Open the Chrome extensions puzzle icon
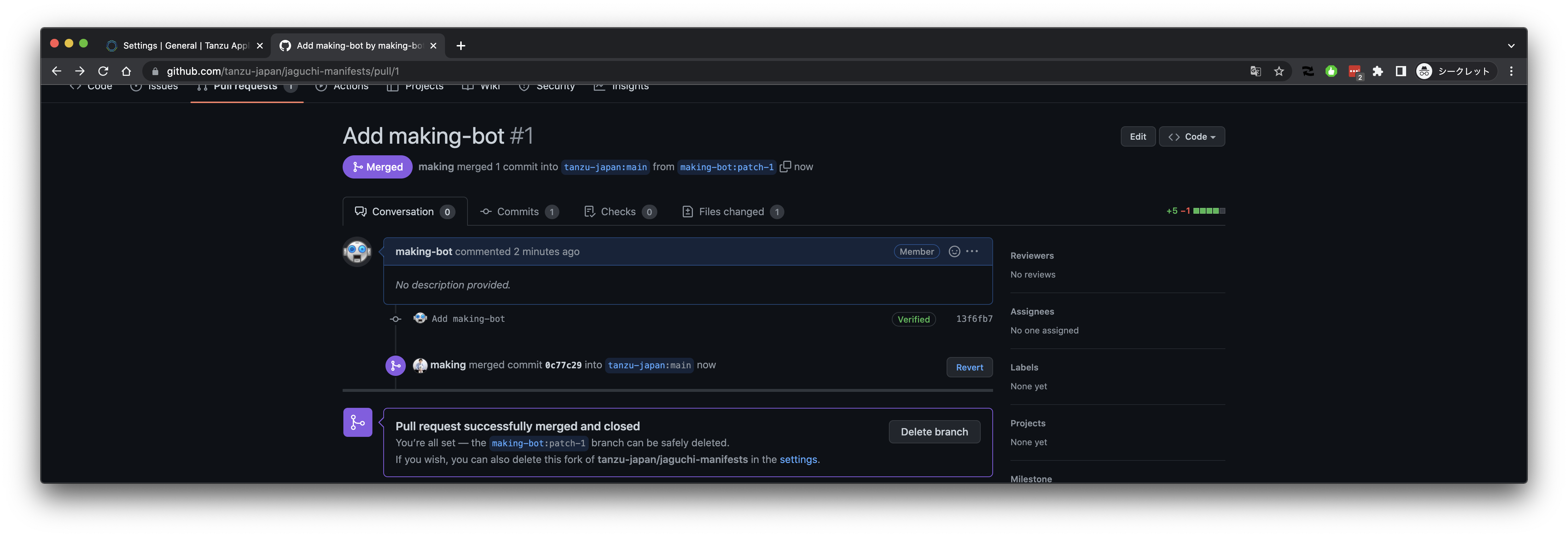1568x537 pixels. click(1378, 70)
